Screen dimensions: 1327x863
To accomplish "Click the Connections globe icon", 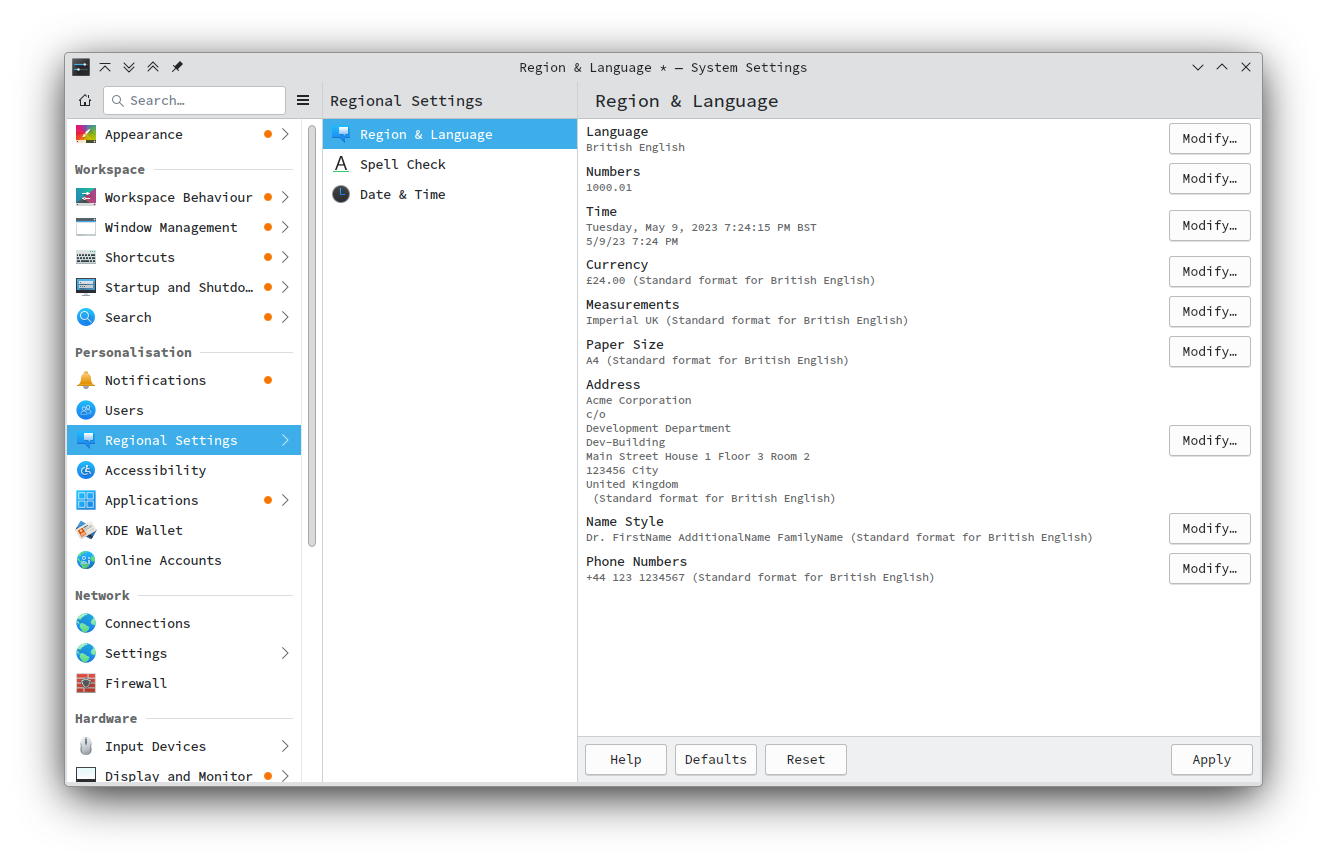I will click(x=86, y=623).
